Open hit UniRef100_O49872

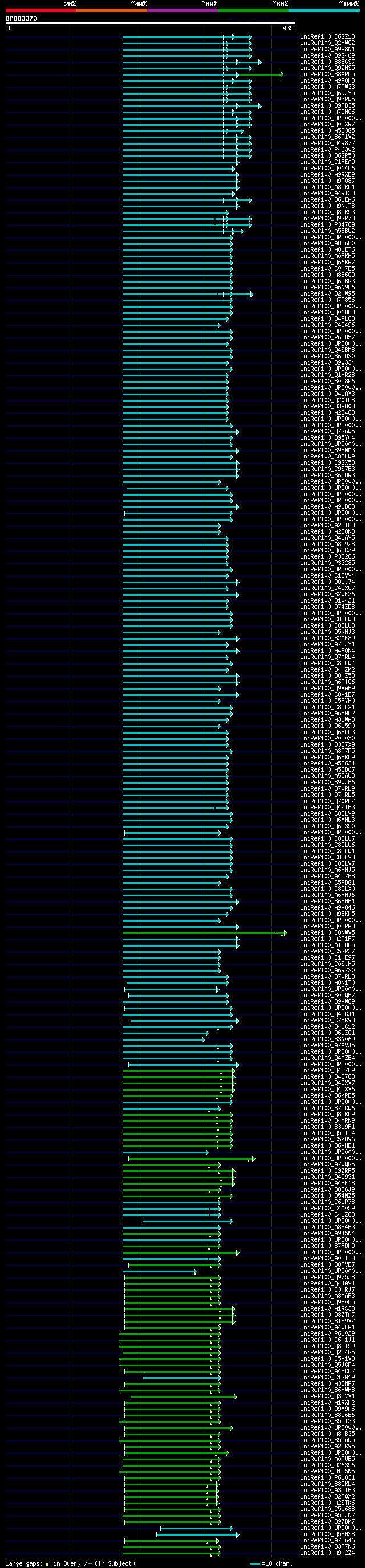[x=327, y=144]
